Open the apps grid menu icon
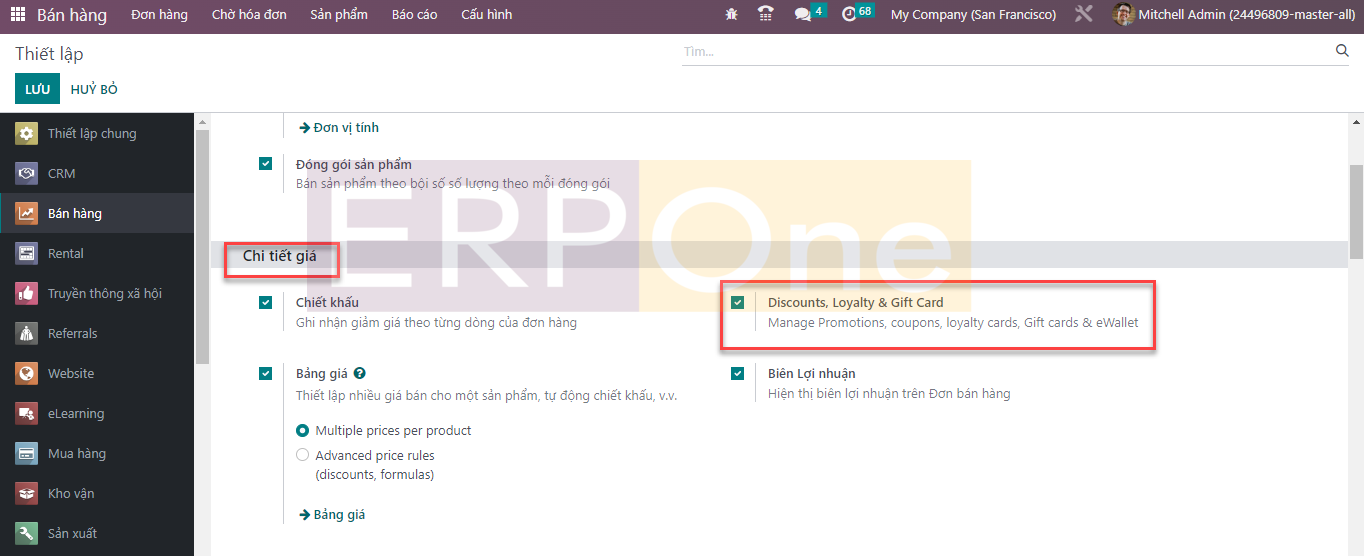 [x=18, y=15]
